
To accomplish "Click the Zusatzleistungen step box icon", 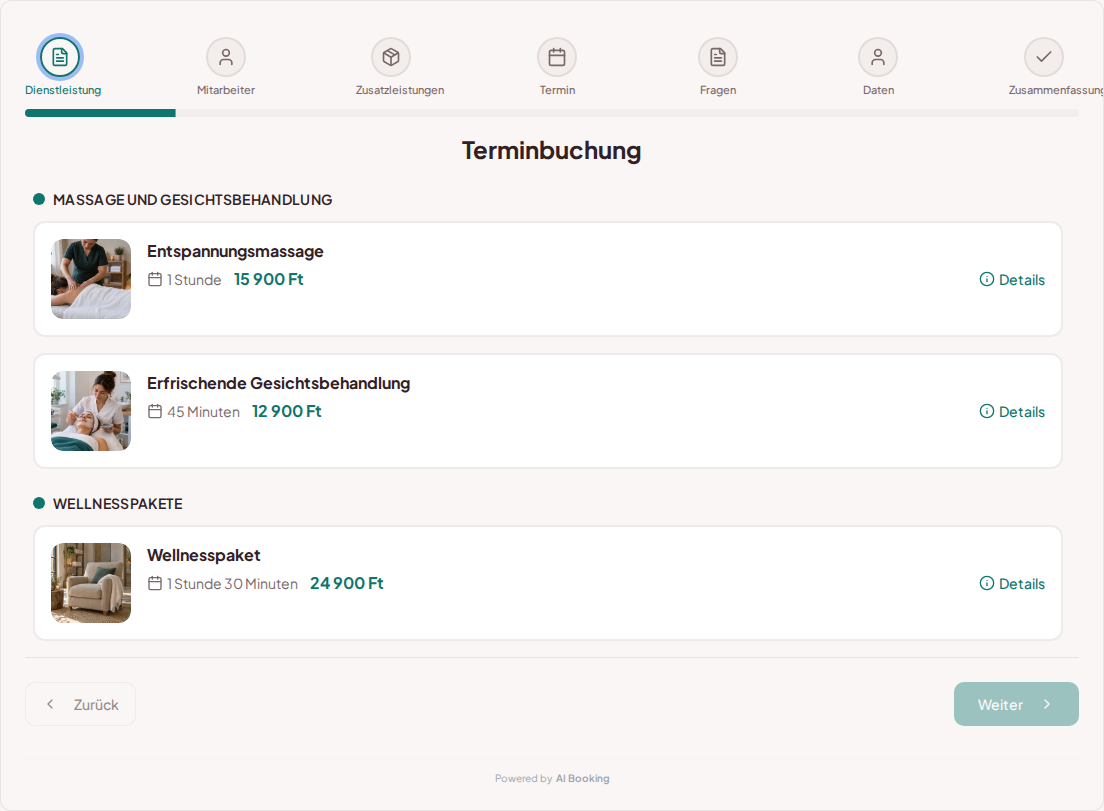I will 391,57.
